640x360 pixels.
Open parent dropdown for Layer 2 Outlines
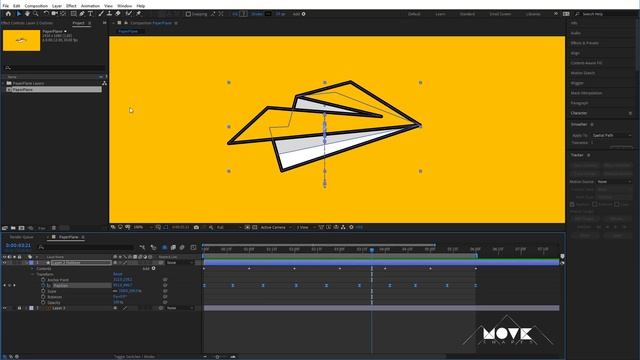179,263
